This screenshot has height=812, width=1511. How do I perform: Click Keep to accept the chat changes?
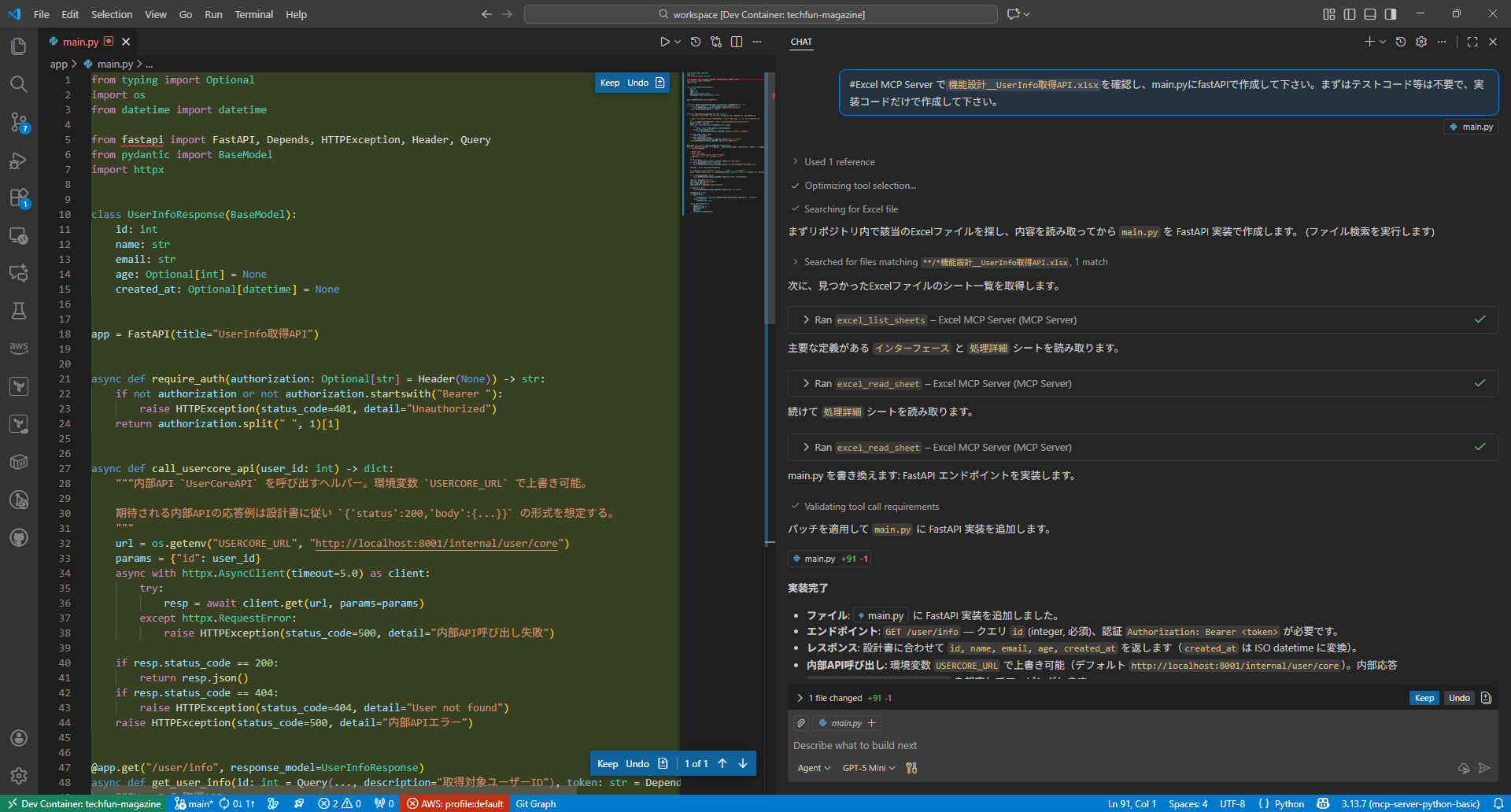tap(1424, 697)
